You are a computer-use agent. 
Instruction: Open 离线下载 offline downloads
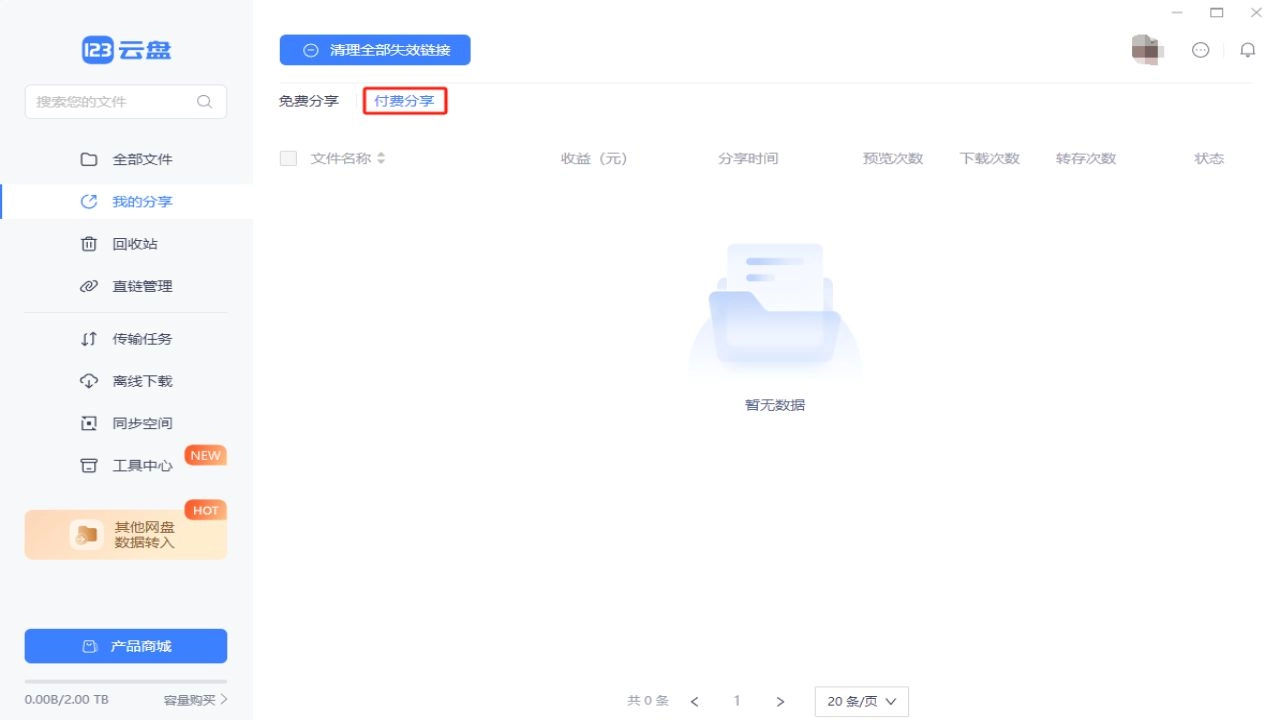(141, 381)
